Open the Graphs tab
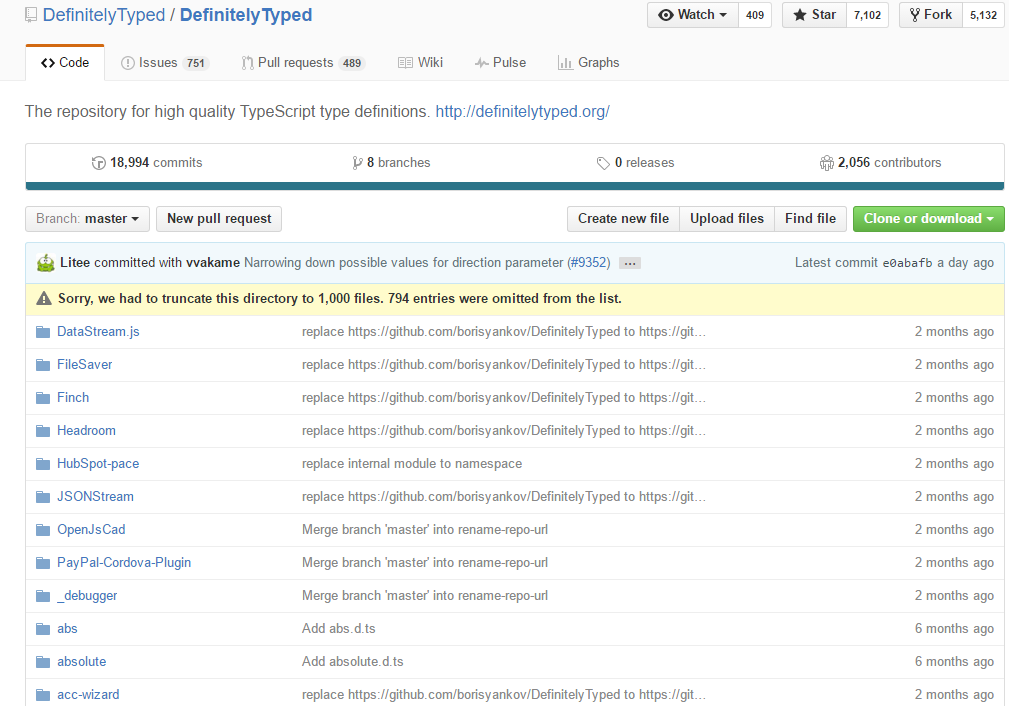The width and height of the screenshot is (1009, 706). tap(588, 62)
